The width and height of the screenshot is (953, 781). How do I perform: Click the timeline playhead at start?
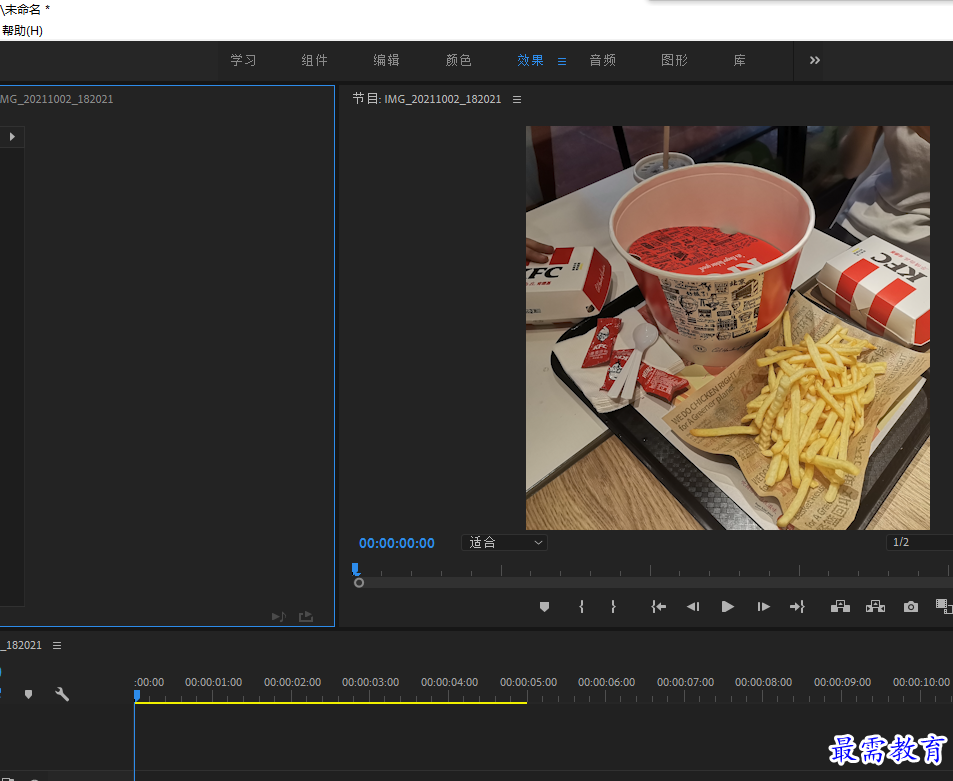point(137,695)
